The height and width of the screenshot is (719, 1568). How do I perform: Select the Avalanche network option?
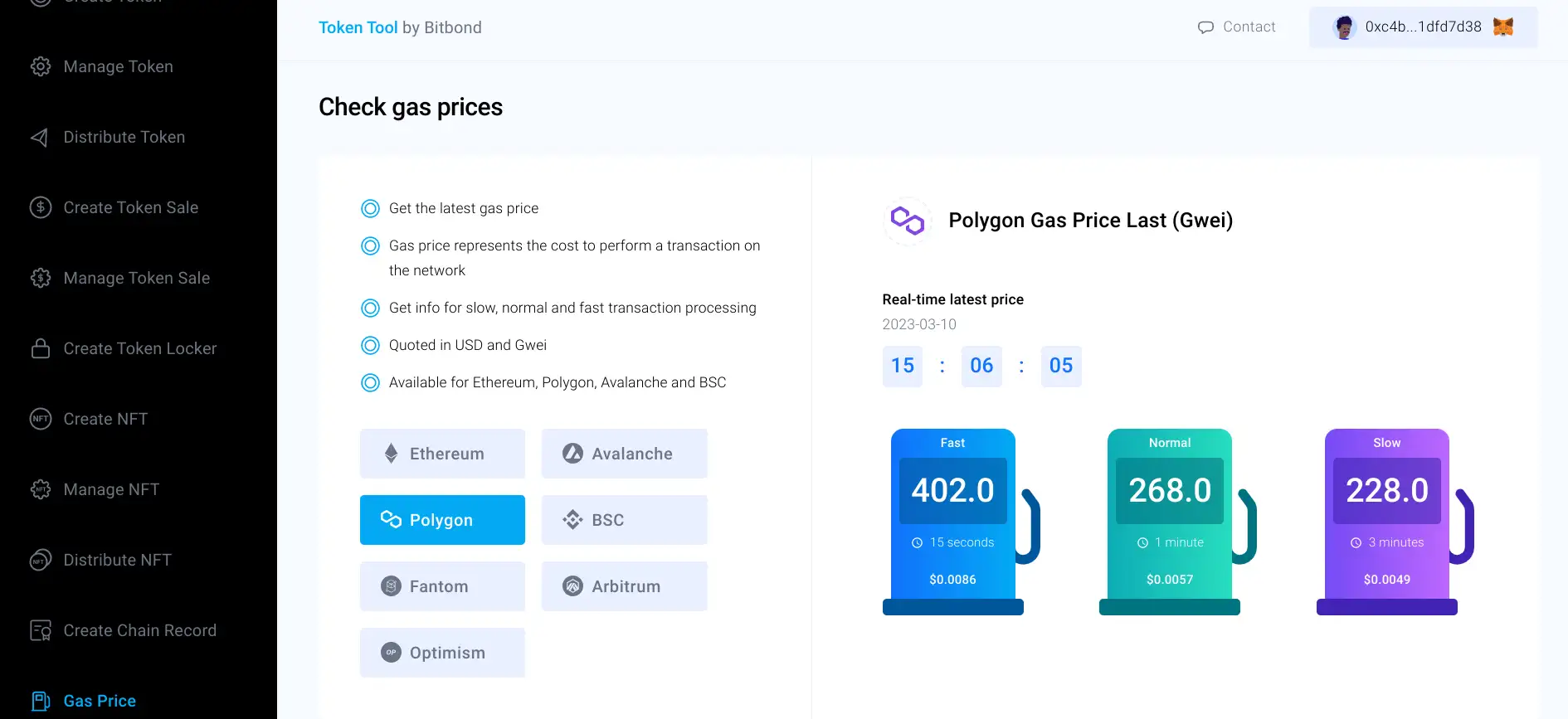pos(624,454)
